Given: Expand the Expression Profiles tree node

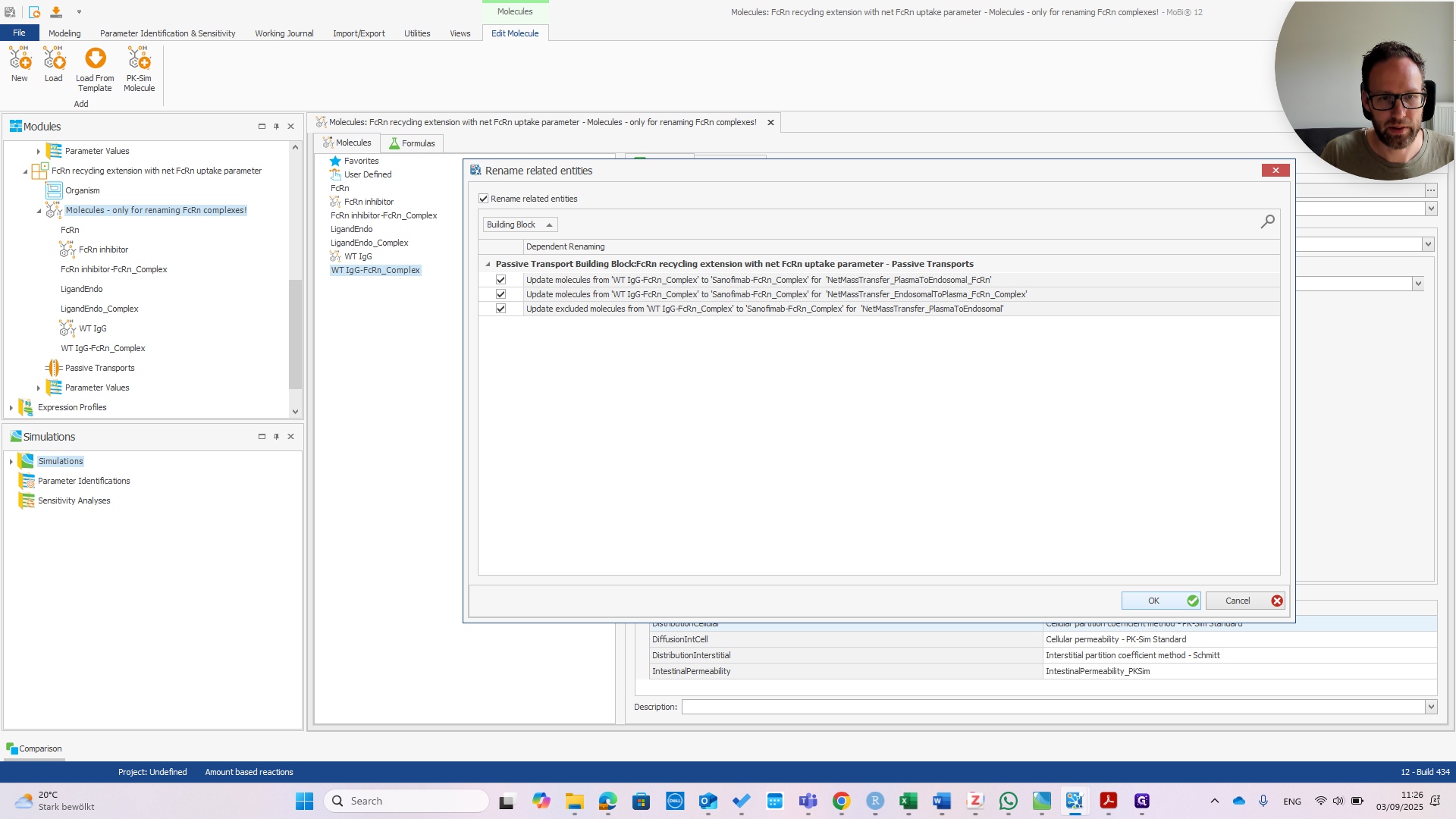Looking at the screenshot, I should 11,407.
